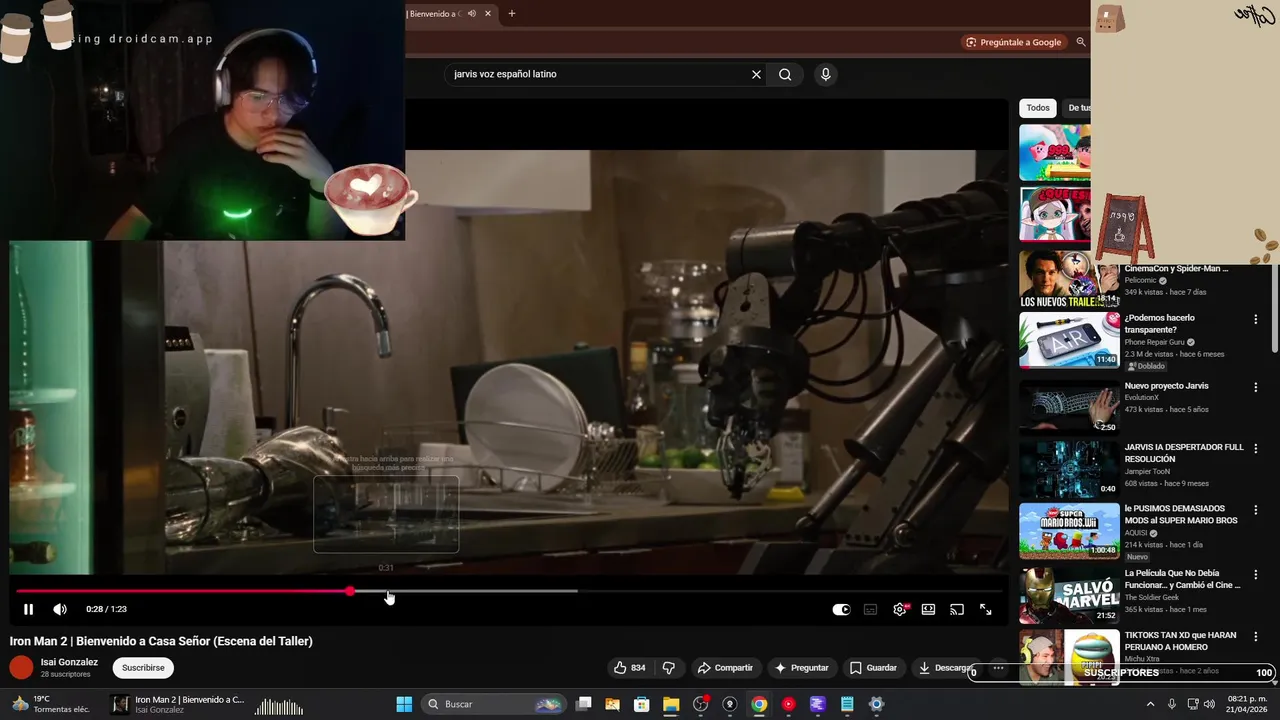Open CinemaCon y Spider-Man video title
Screen dimensions: 1280x720
point(1176,269)
